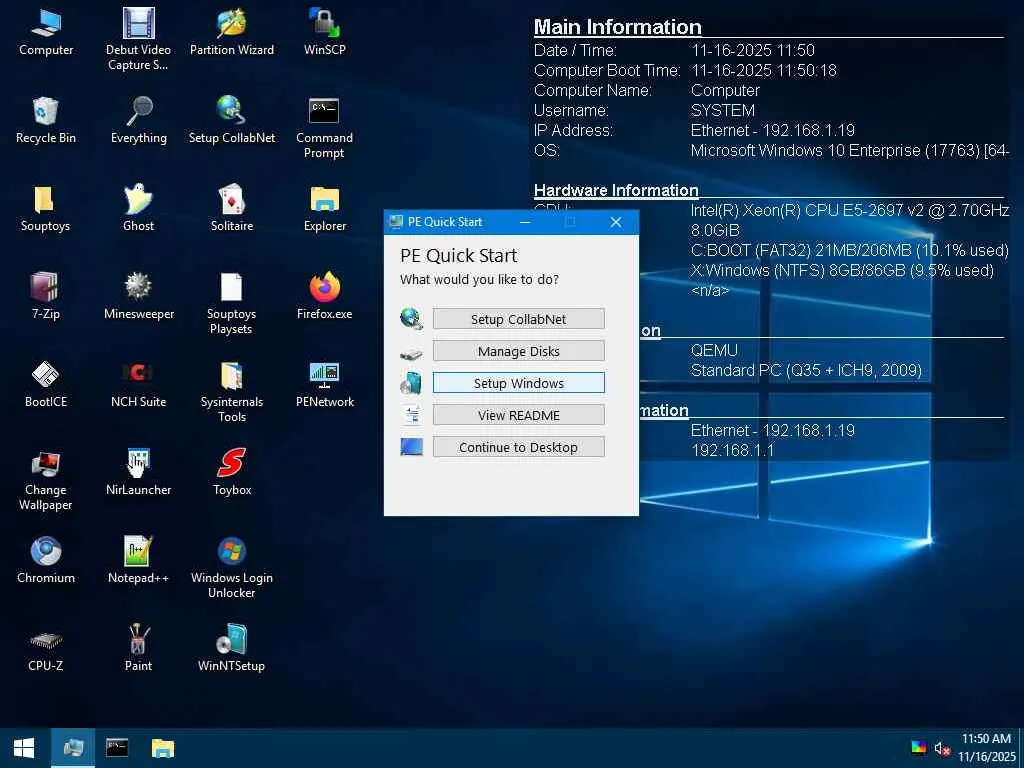
Task: Open Solitaire game icon
Action: [x=232, y=208]
